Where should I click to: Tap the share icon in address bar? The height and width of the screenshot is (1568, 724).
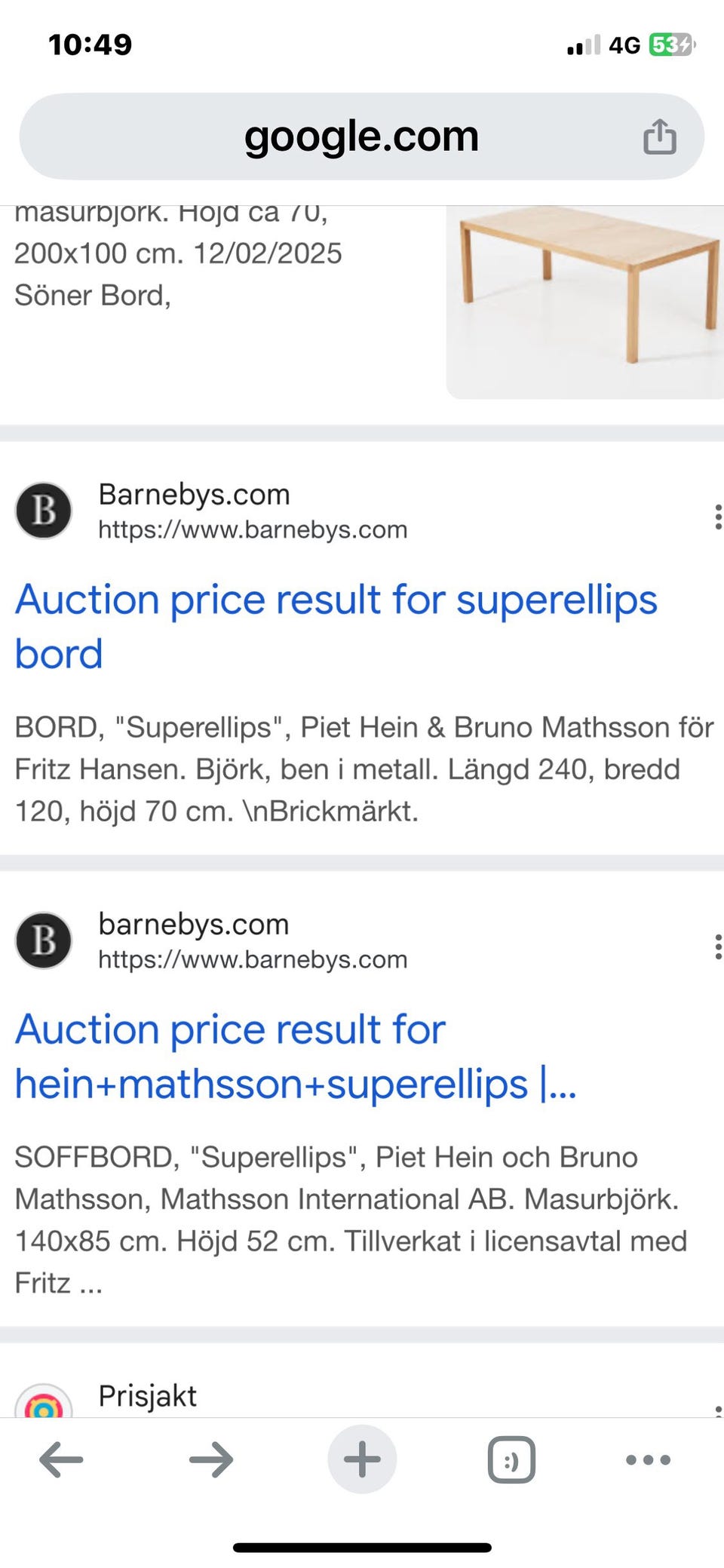tap(659, 137)
